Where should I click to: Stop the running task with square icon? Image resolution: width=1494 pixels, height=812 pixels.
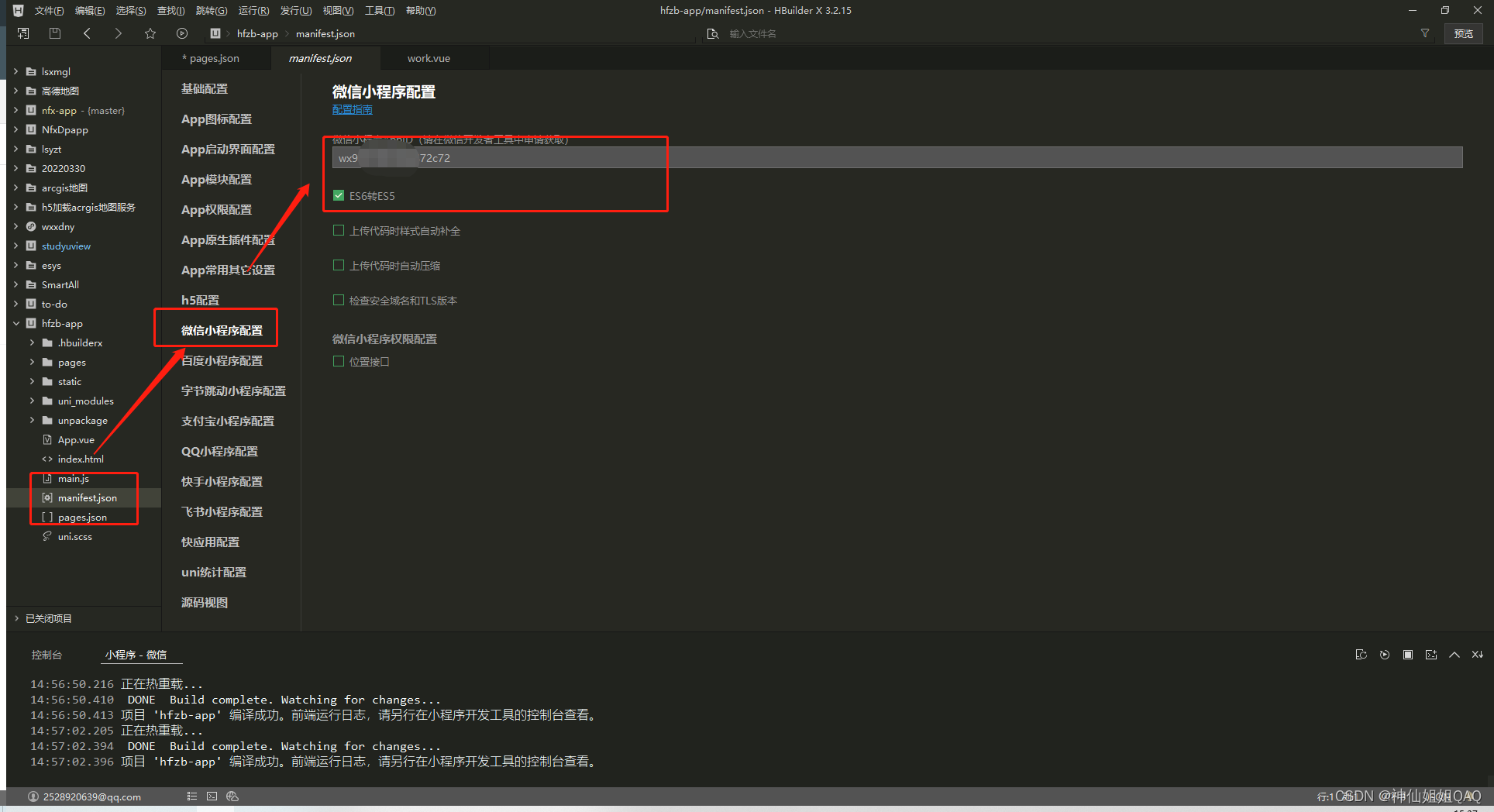coord(1408,655)
